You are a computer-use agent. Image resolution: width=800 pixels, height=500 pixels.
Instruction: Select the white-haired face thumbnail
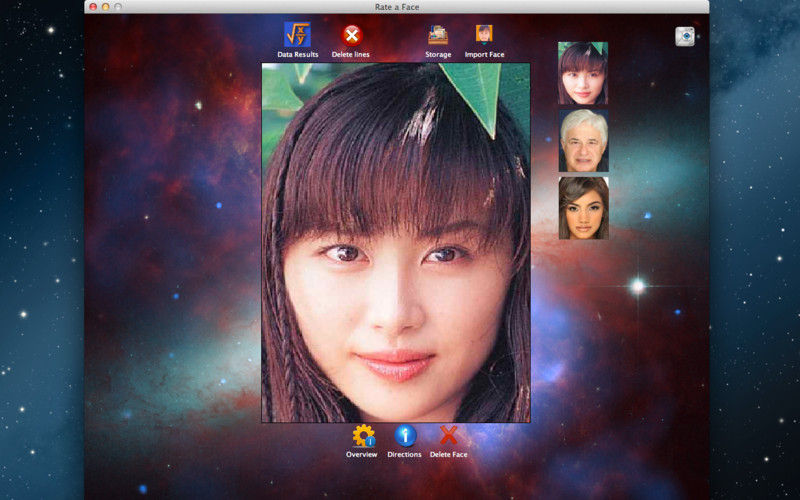584,140
